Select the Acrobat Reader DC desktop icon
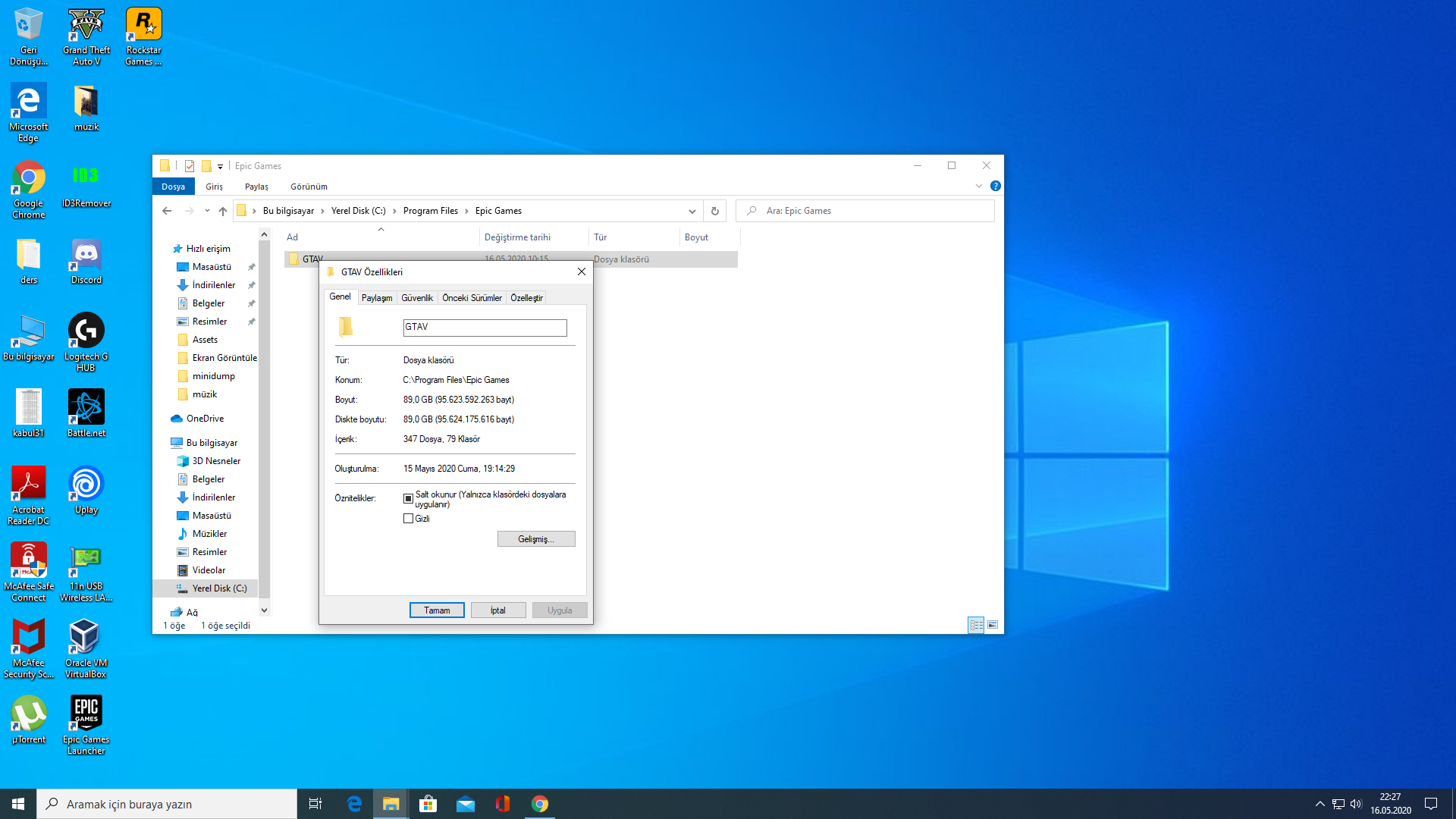This screenshot has width=1456, height=819. pos(29,495)
